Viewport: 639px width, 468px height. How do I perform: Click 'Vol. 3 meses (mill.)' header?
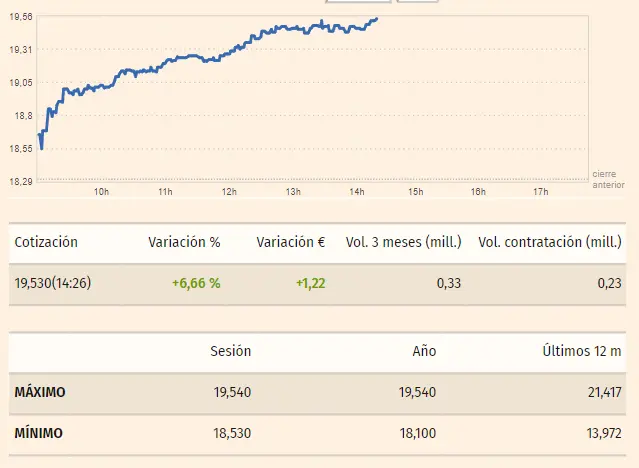point(403,242)
